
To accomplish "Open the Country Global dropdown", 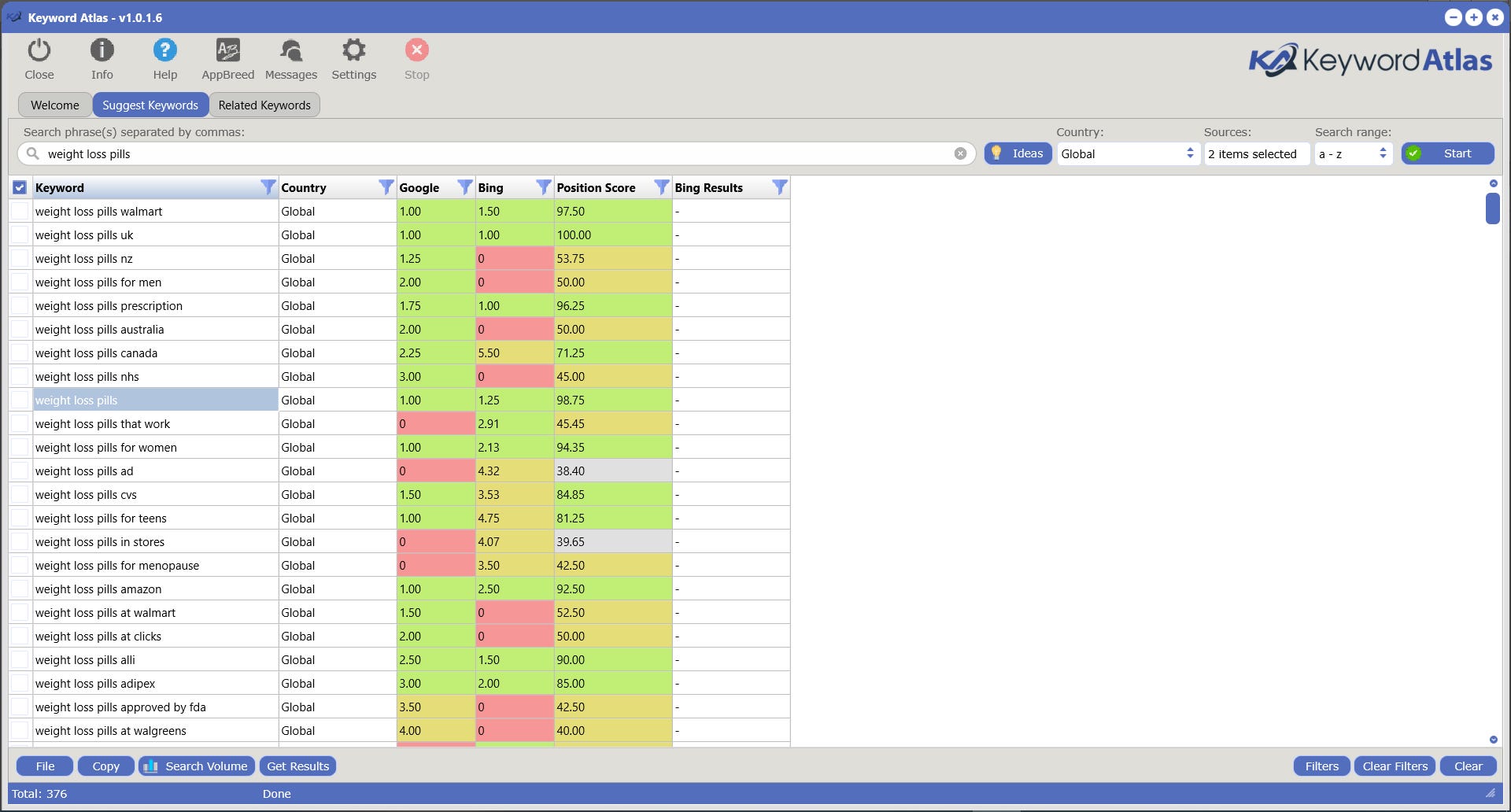I will click(x=1127, y=153).
